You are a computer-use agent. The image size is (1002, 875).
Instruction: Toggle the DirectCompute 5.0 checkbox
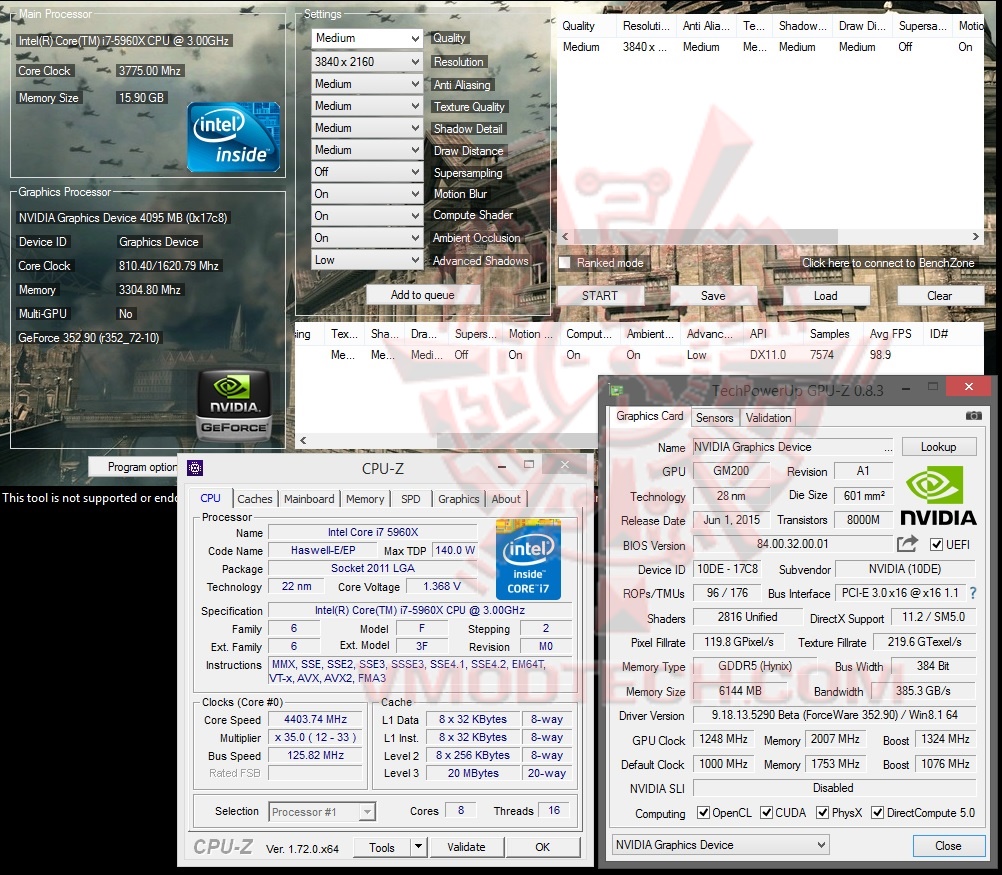[877, 812]
